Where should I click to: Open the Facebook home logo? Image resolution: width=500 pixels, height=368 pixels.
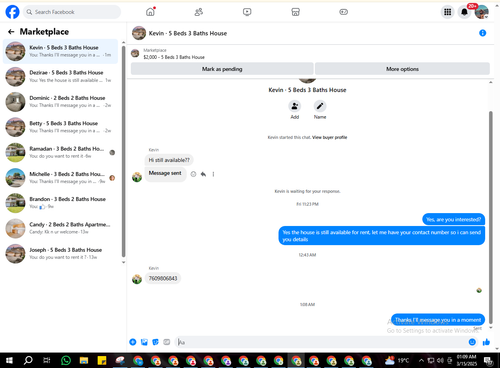coord(12,12)
